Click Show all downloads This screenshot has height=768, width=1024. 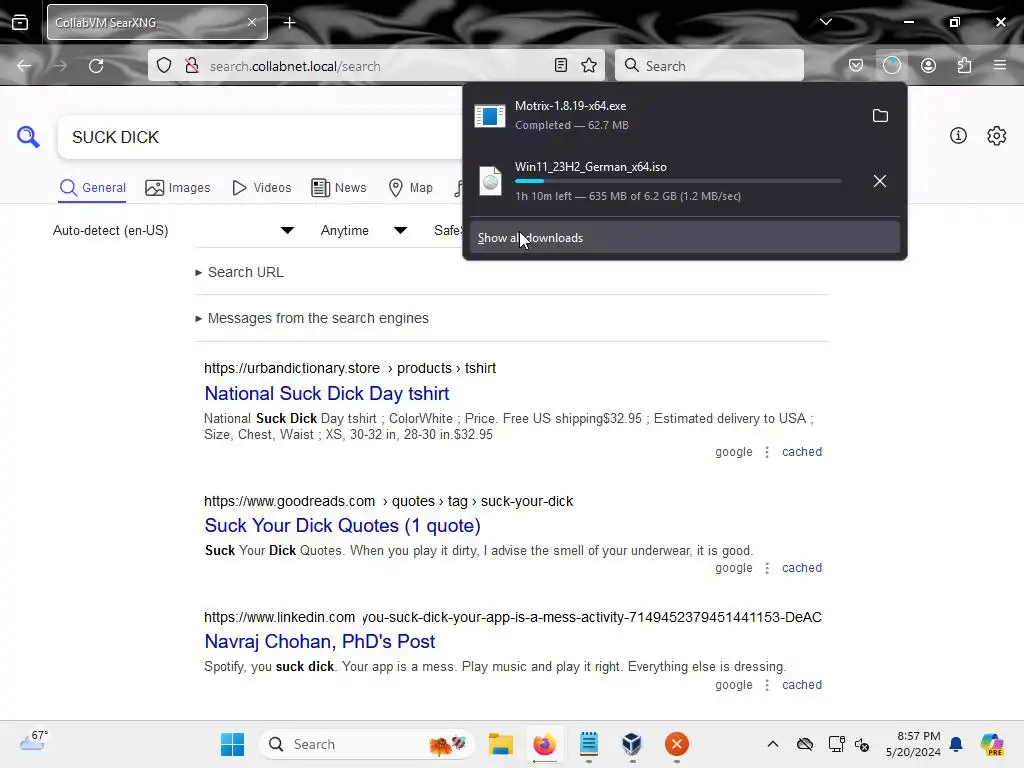tap(684, 238)
